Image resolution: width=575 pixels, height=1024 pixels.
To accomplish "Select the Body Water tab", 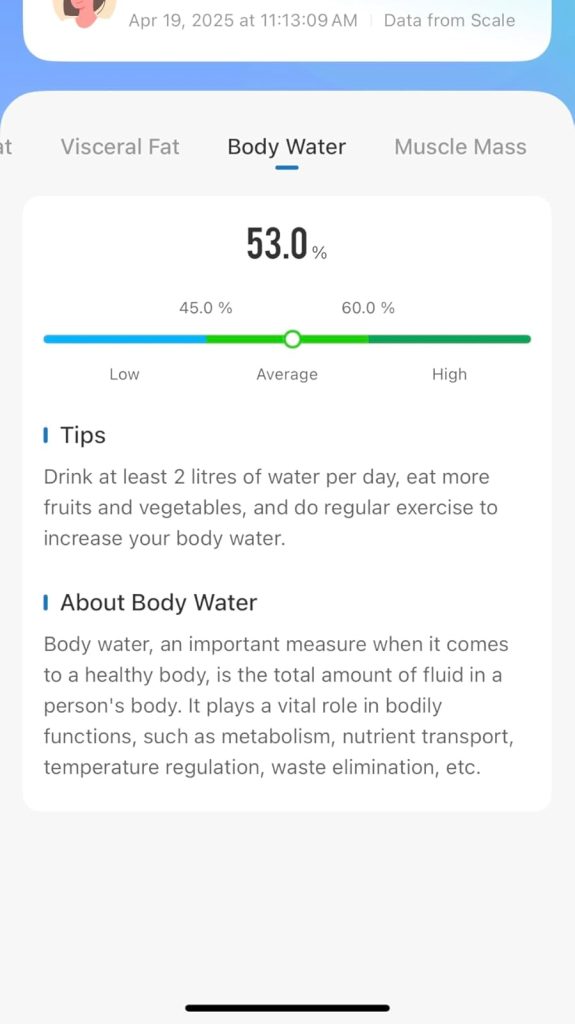I will (x=287, y=147).
